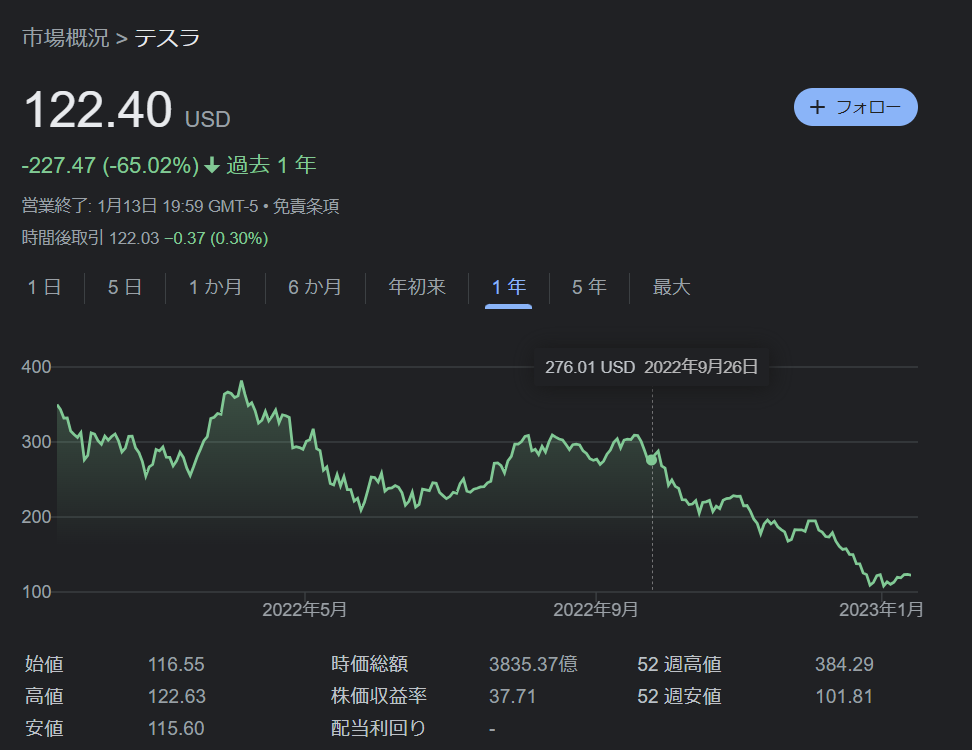Click the フォロー follow button
This screenshot has width=972, height=750.
[855, 107]
